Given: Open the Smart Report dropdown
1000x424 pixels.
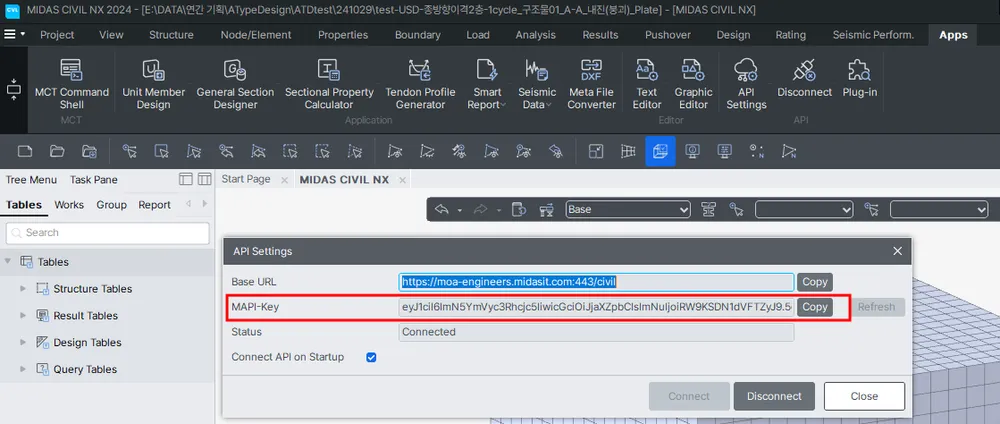Looking at the screenshot, I should pos(487,84).
